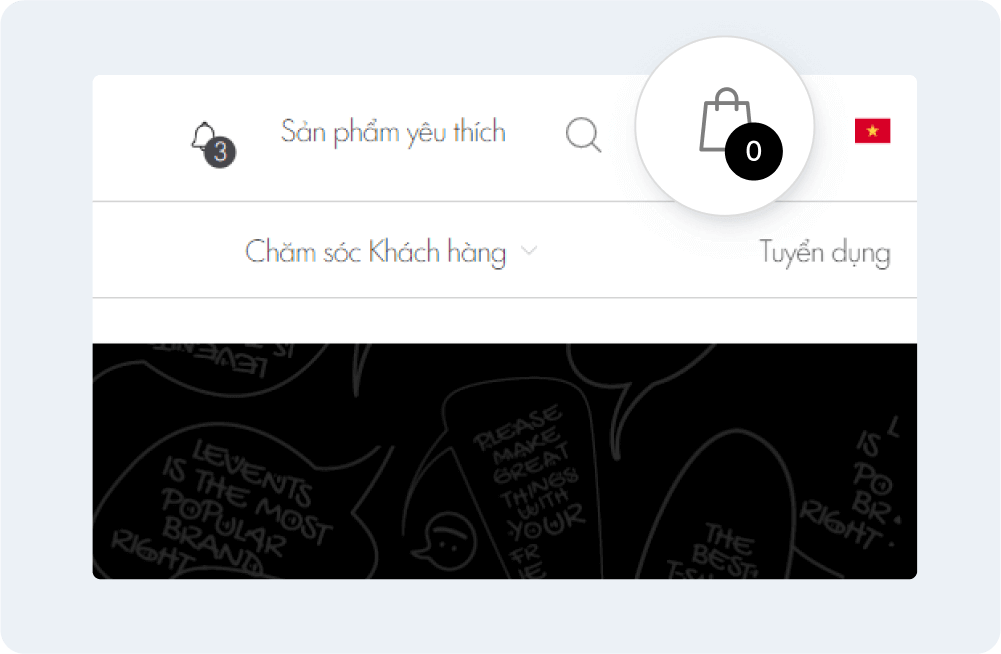Click the blank white strip above the black banner

point(504,321)
